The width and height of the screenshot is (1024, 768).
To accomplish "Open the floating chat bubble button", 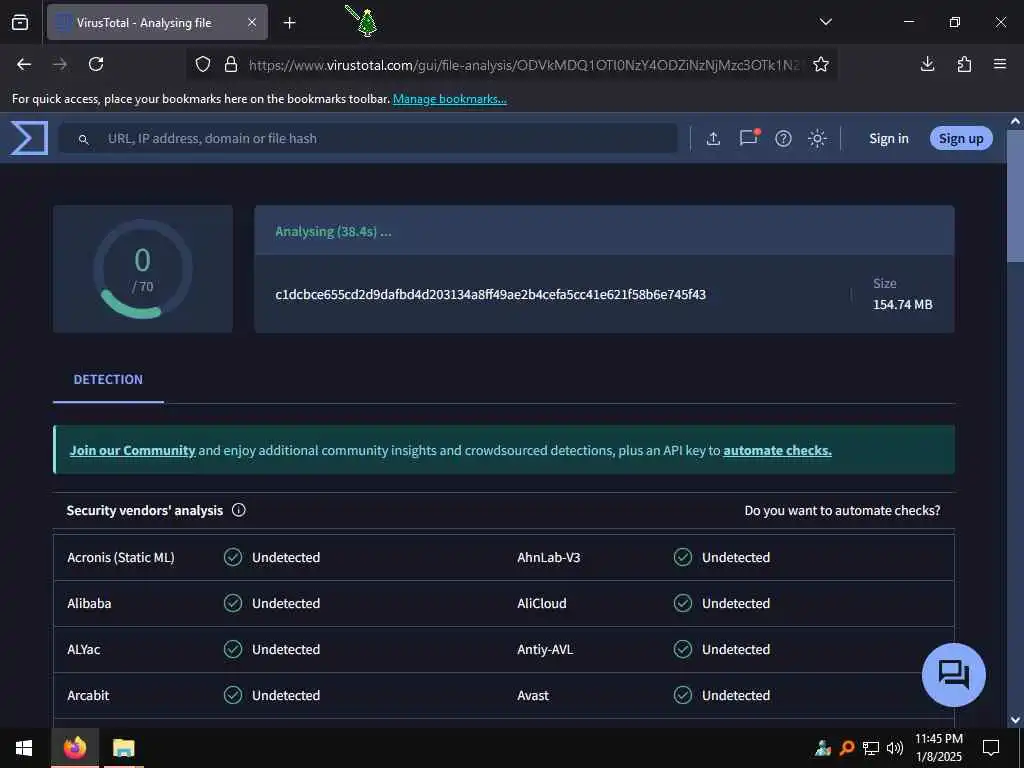I will pyautogui.click(x=953, y=675).
